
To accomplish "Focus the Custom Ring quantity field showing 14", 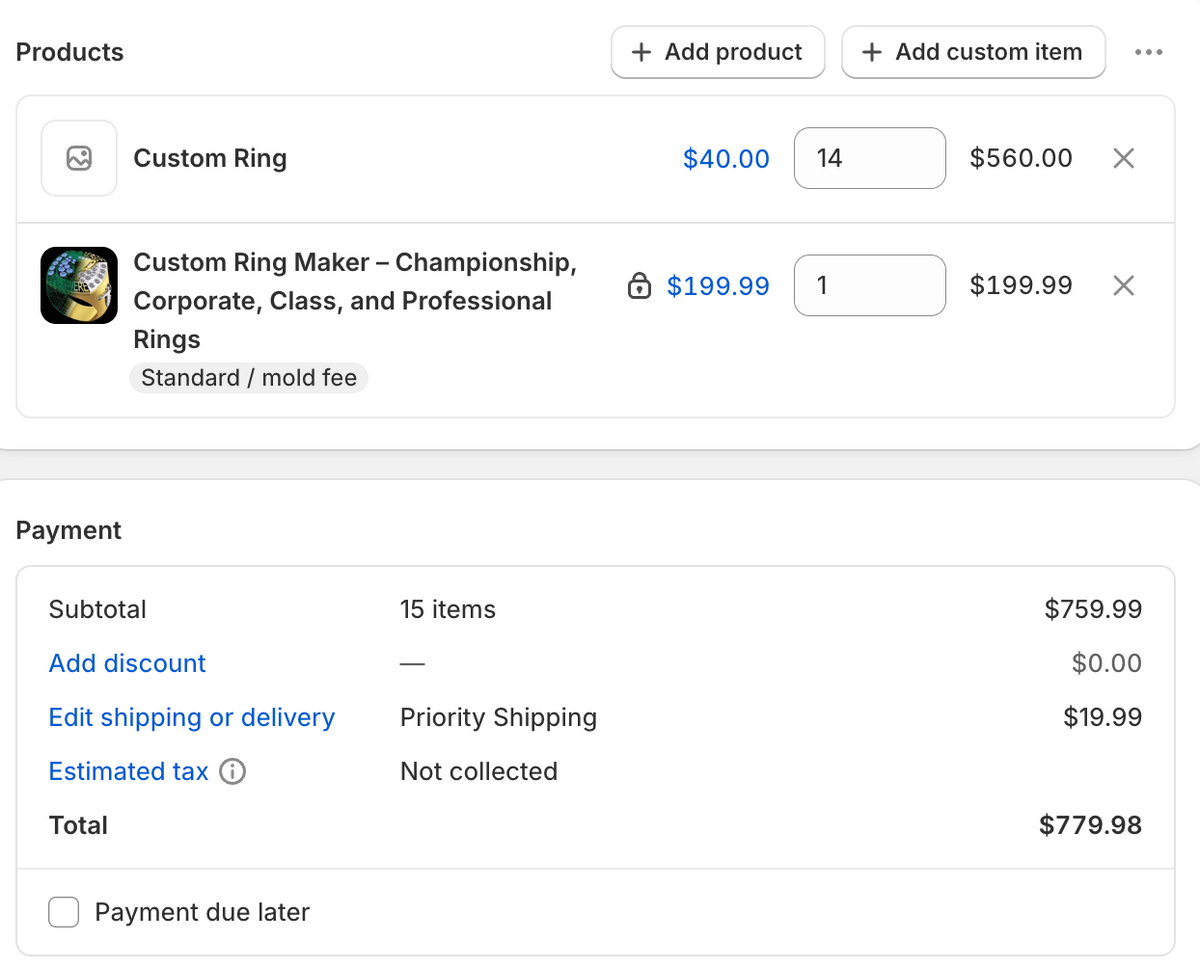I will click(x=870, y=158).
